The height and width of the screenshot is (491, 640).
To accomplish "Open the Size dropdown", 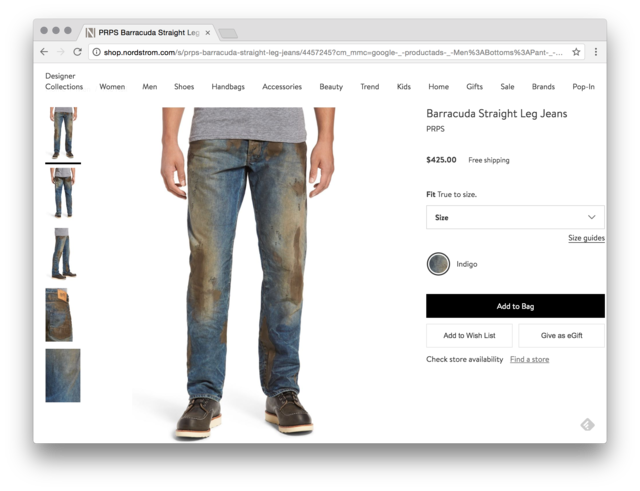I will click(x=515, y=217).
